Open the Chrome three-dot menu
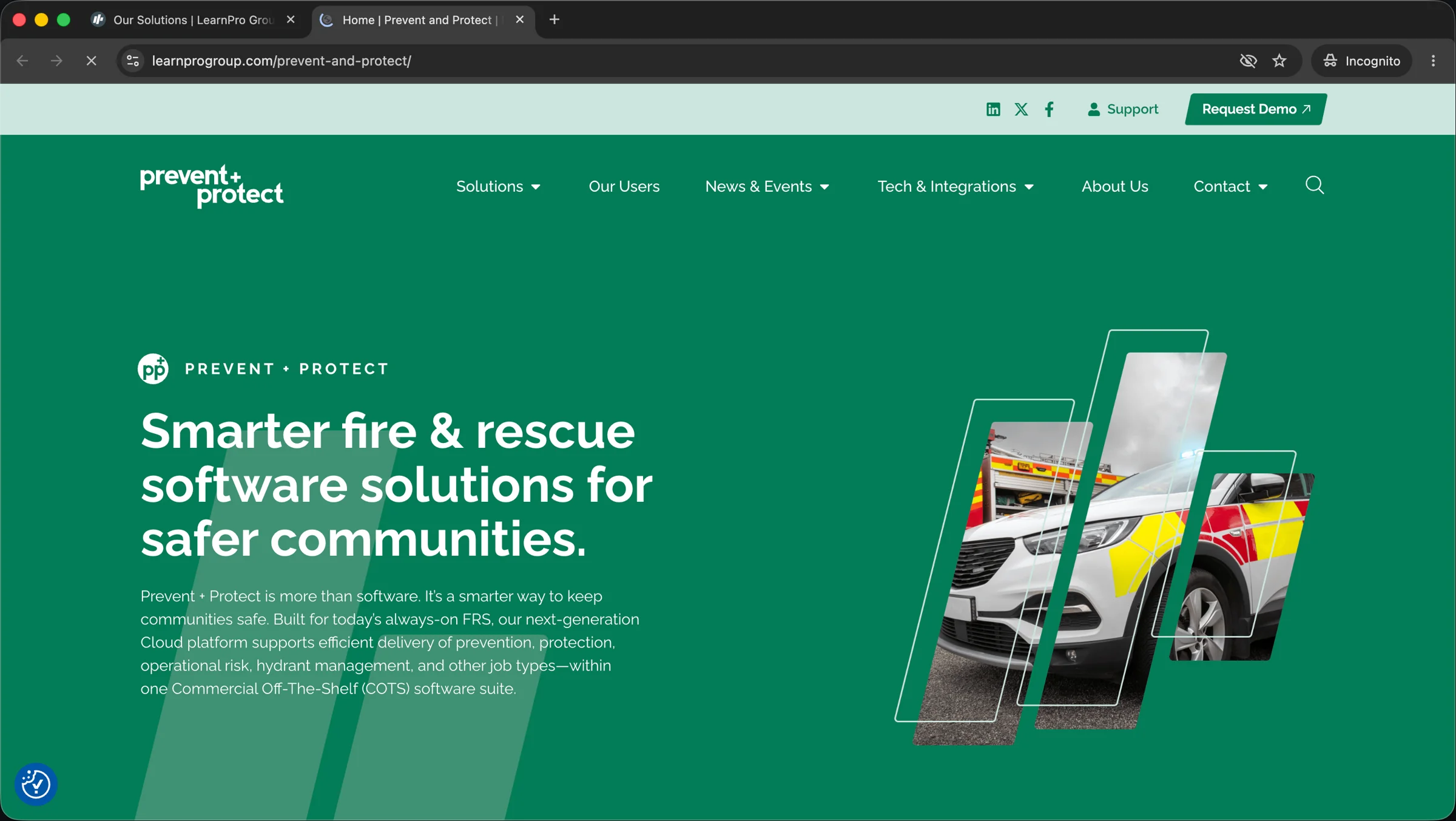This screenshot has width=1456, height=821. (1434, 61)
